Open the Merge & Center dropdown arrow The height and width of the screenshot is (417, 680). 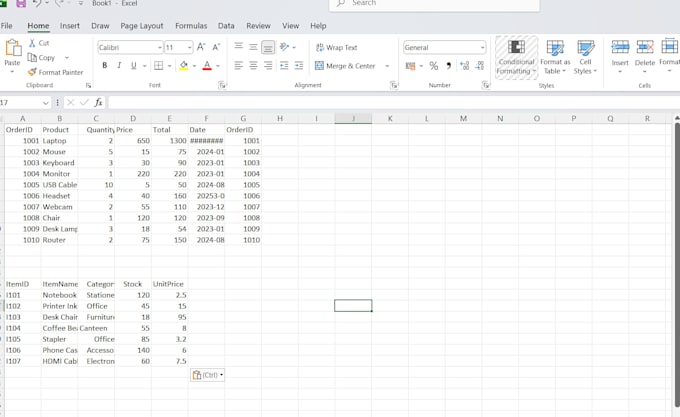point(387,66)
